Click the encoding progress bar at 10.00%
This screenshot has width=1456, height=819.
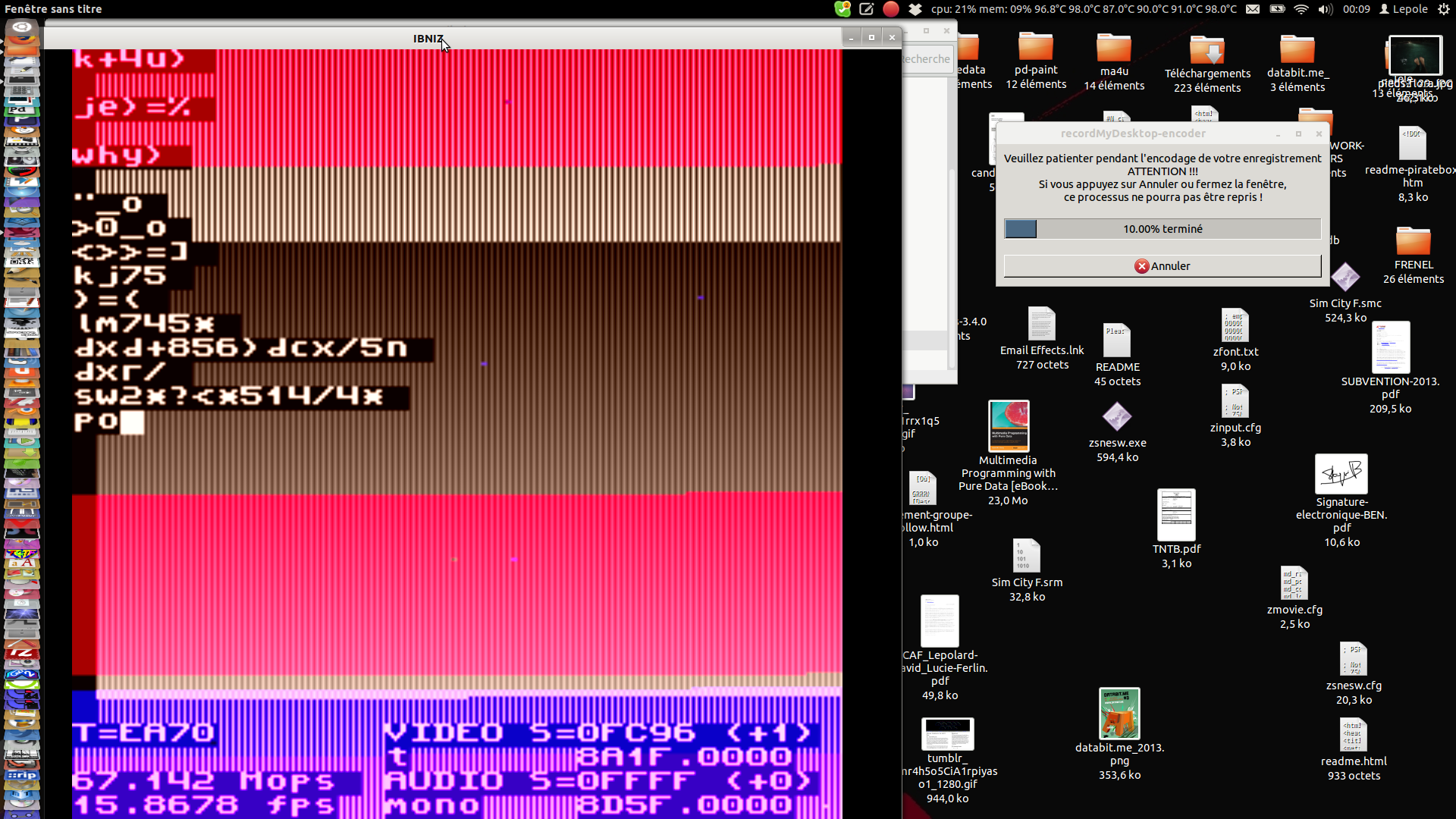coord(1162,229)
